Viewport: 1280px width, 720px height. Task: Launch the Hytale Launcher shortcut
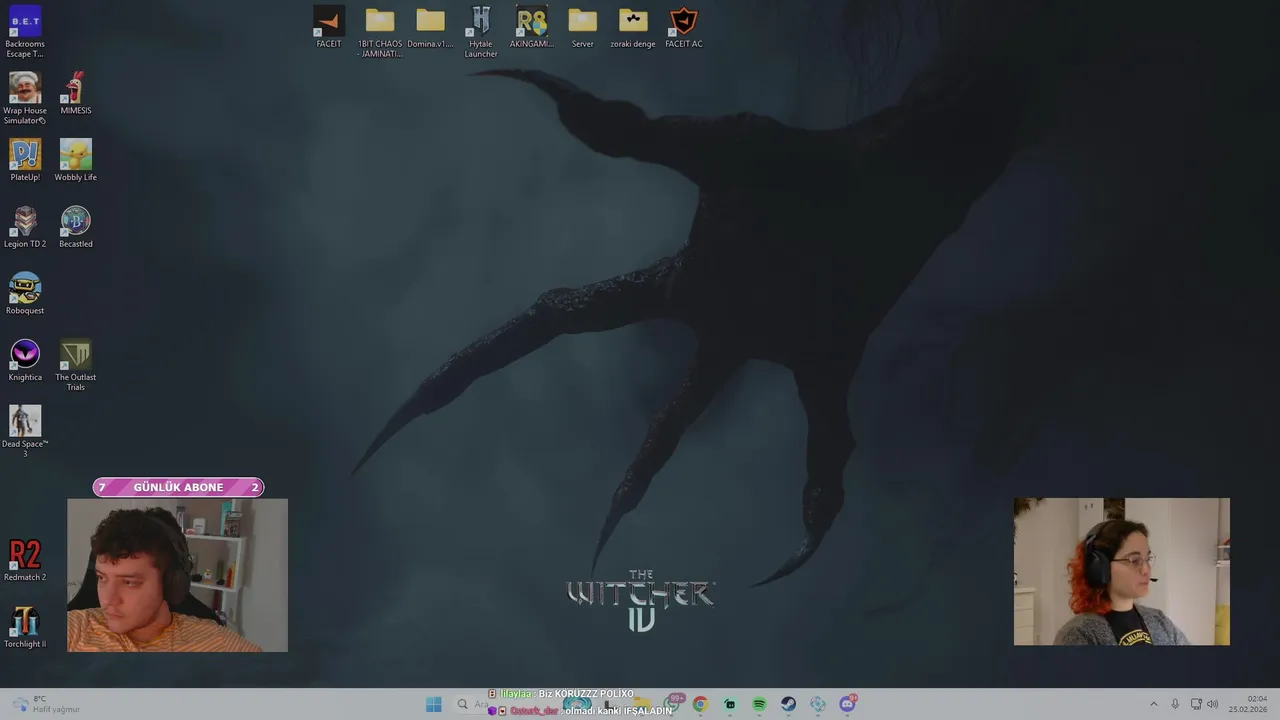pyautogui.click(x=481, y=32)
